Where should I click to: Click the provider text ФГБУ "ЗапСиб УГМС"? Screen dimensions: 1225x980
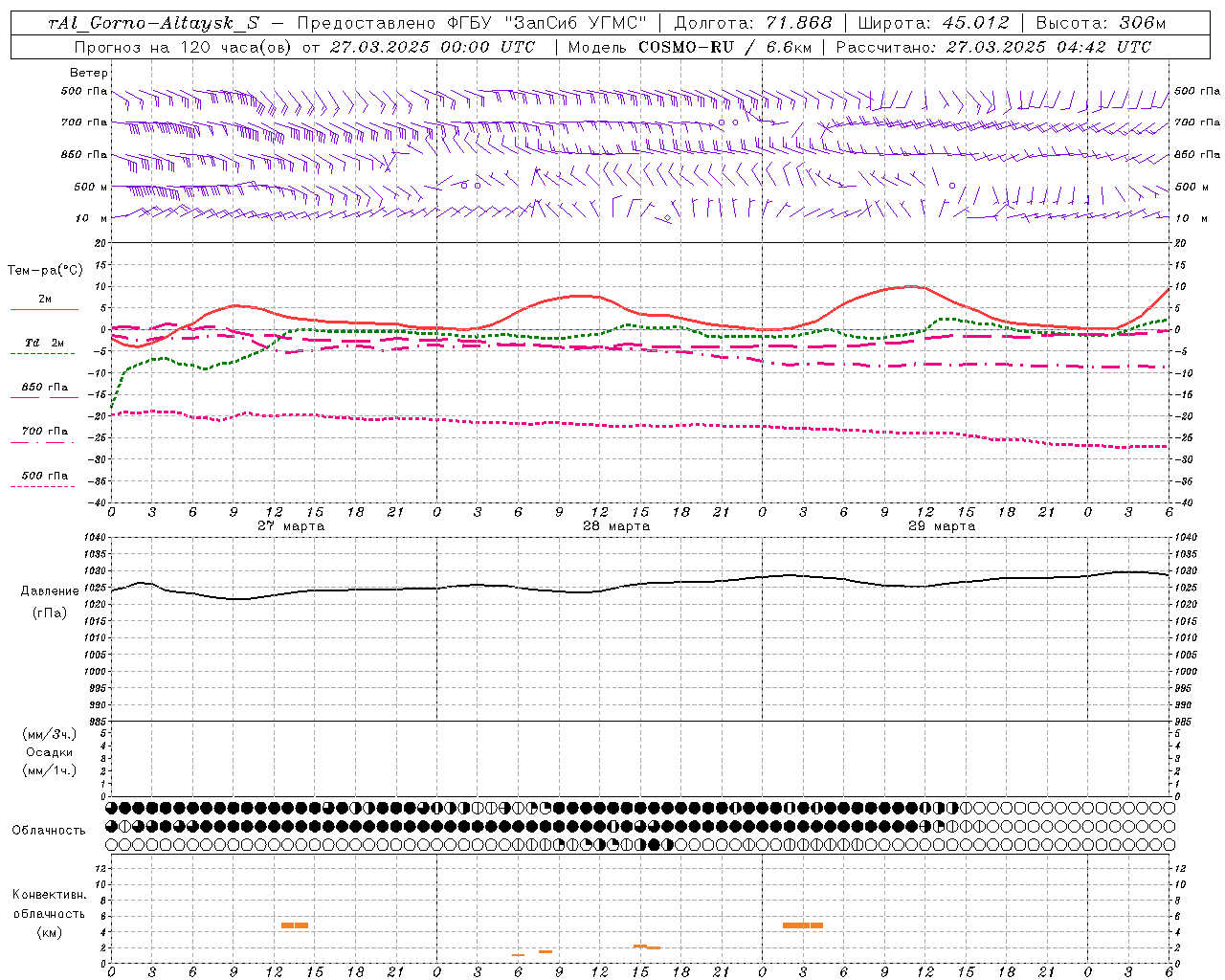546,24
